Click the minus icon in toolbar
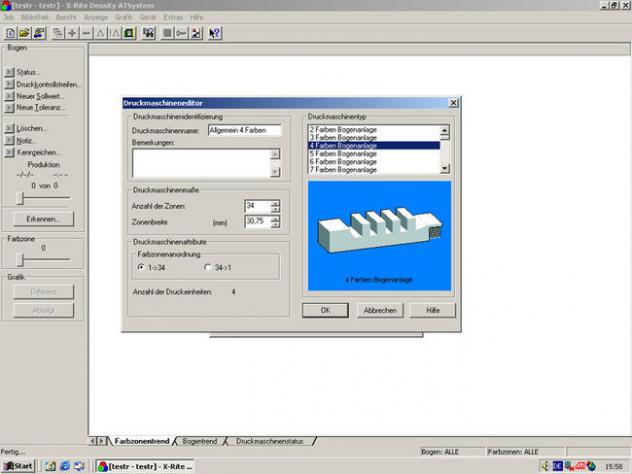The image size is (632, 474). pos(87,33)
